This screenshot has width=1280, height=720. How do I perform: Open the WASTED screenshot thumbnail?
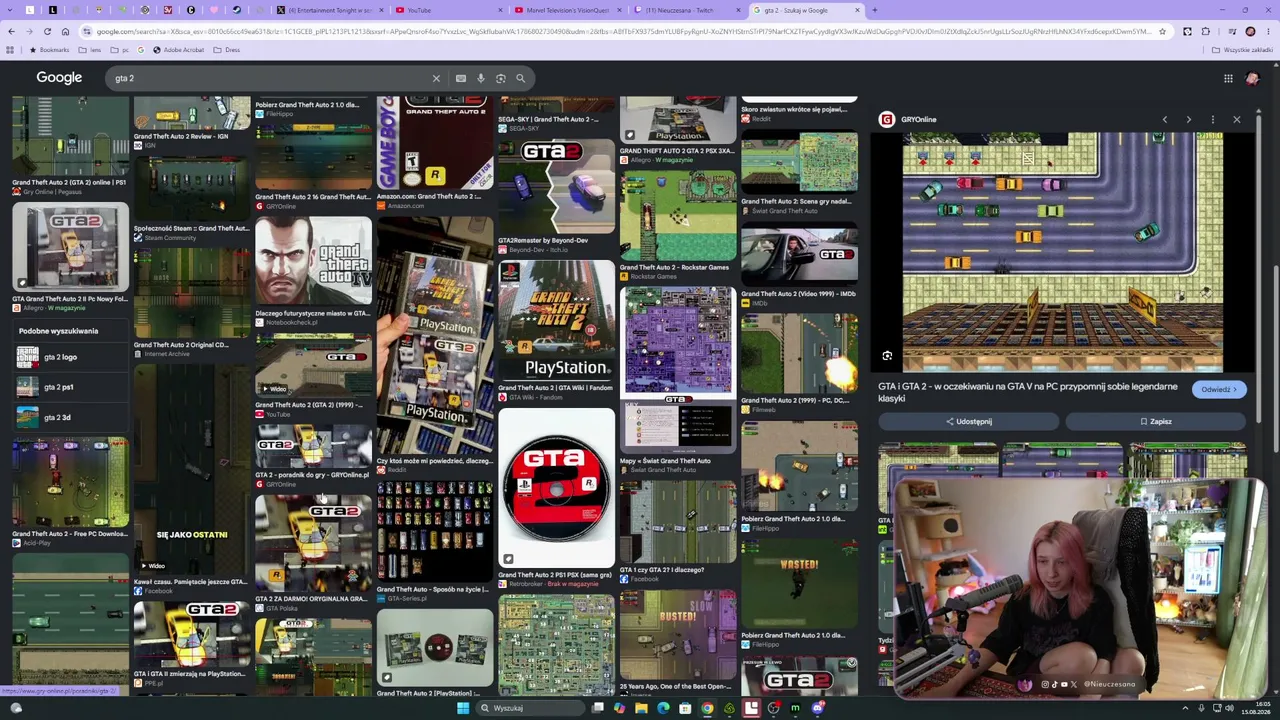click(x=799, y=585)
